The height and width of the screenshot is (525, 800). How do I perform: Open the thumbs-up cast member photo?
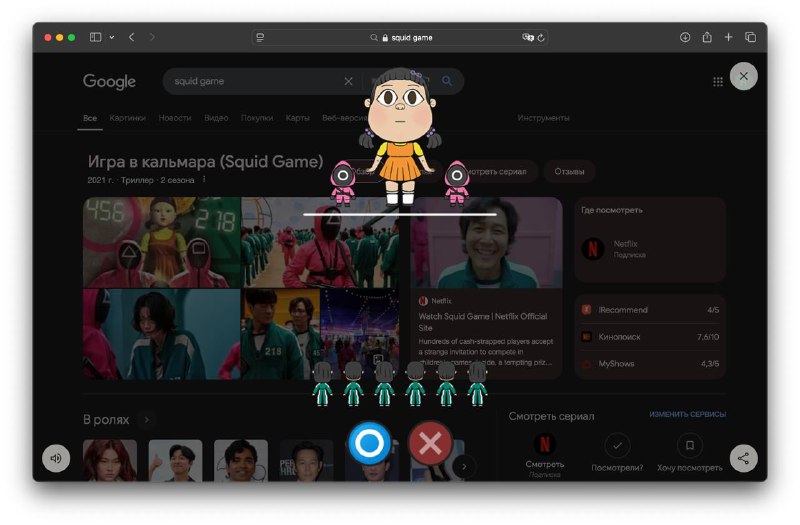175,460
